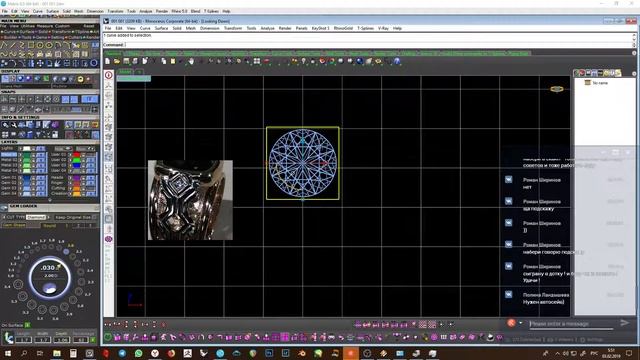Select the Line tool in Matrix main menu
The height and width of the screenshot is (360, 640).
(13, 45)
